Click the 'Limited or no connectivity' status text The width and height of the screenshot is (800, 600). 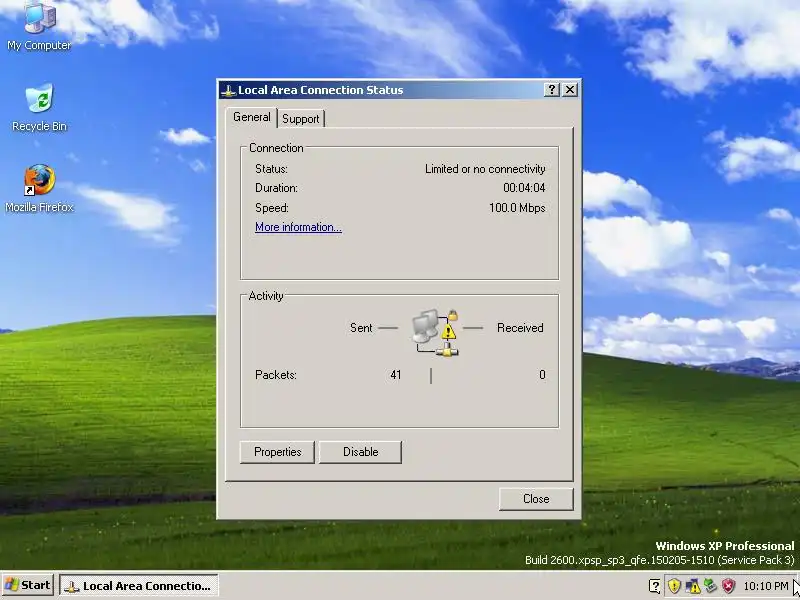(x=485, y=169)
